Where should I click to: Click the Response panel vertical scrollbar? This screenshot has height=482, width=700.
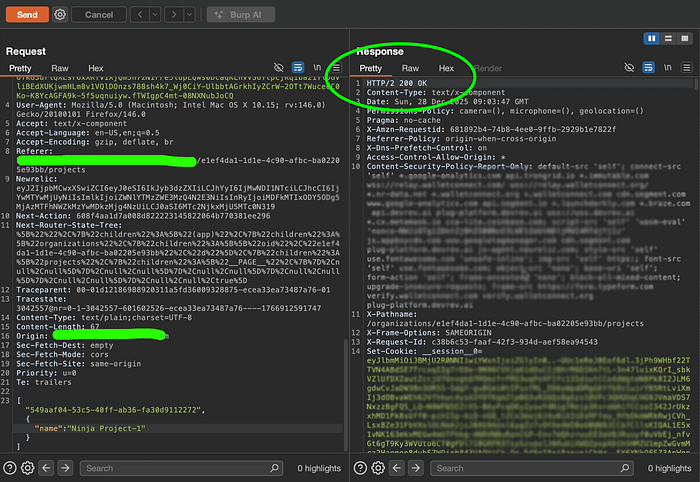point(696,84)
